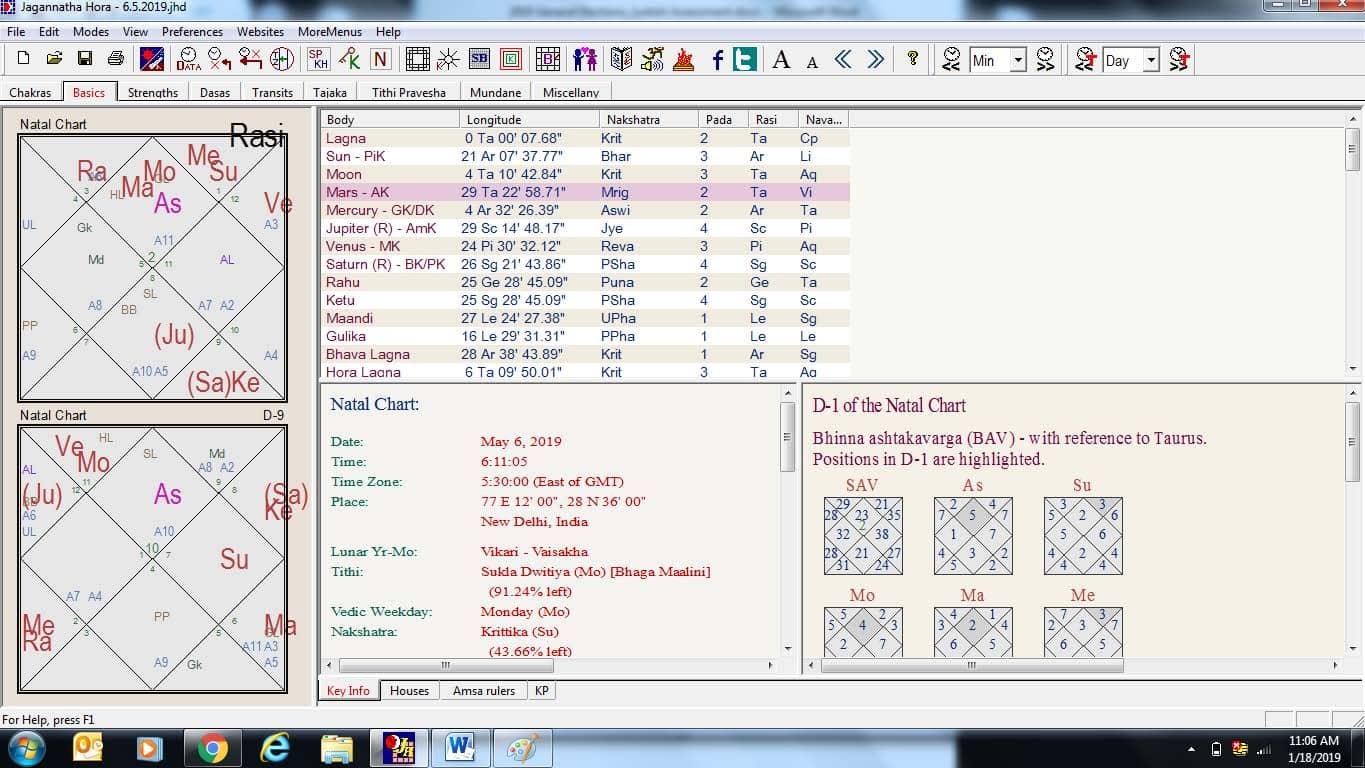Select the Mars - AK row

[585, 192]
